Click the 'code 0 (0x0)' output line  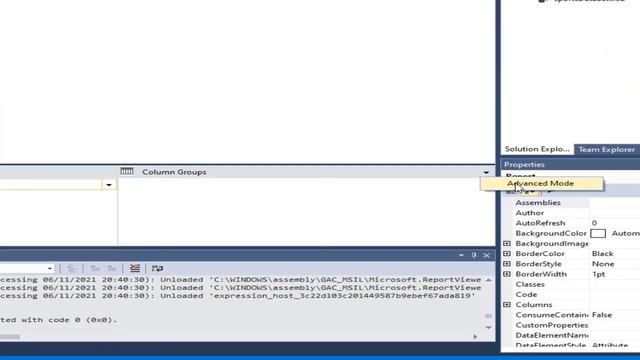click(x=59, y=320)
